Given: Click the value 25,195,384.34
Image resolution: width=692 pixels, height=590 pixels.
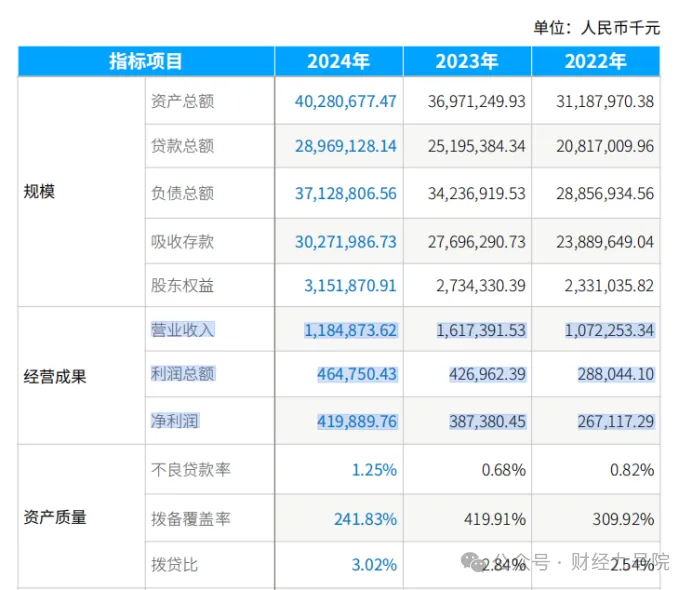Looking at the screenshot, I should pos(477,146).
